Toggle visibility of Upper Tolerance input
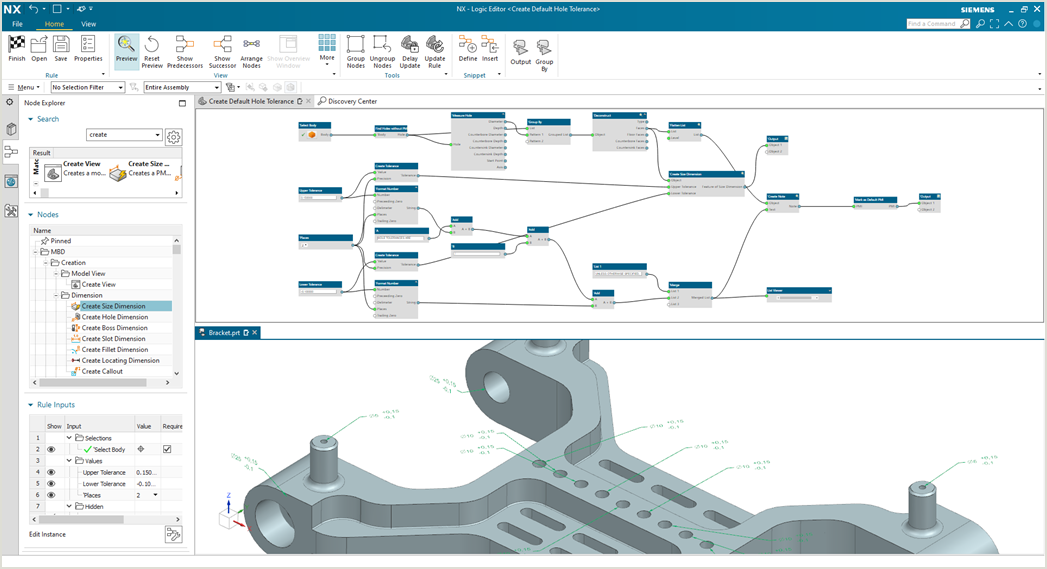This screenshot has height=569, width=1047. pos(51,472)
